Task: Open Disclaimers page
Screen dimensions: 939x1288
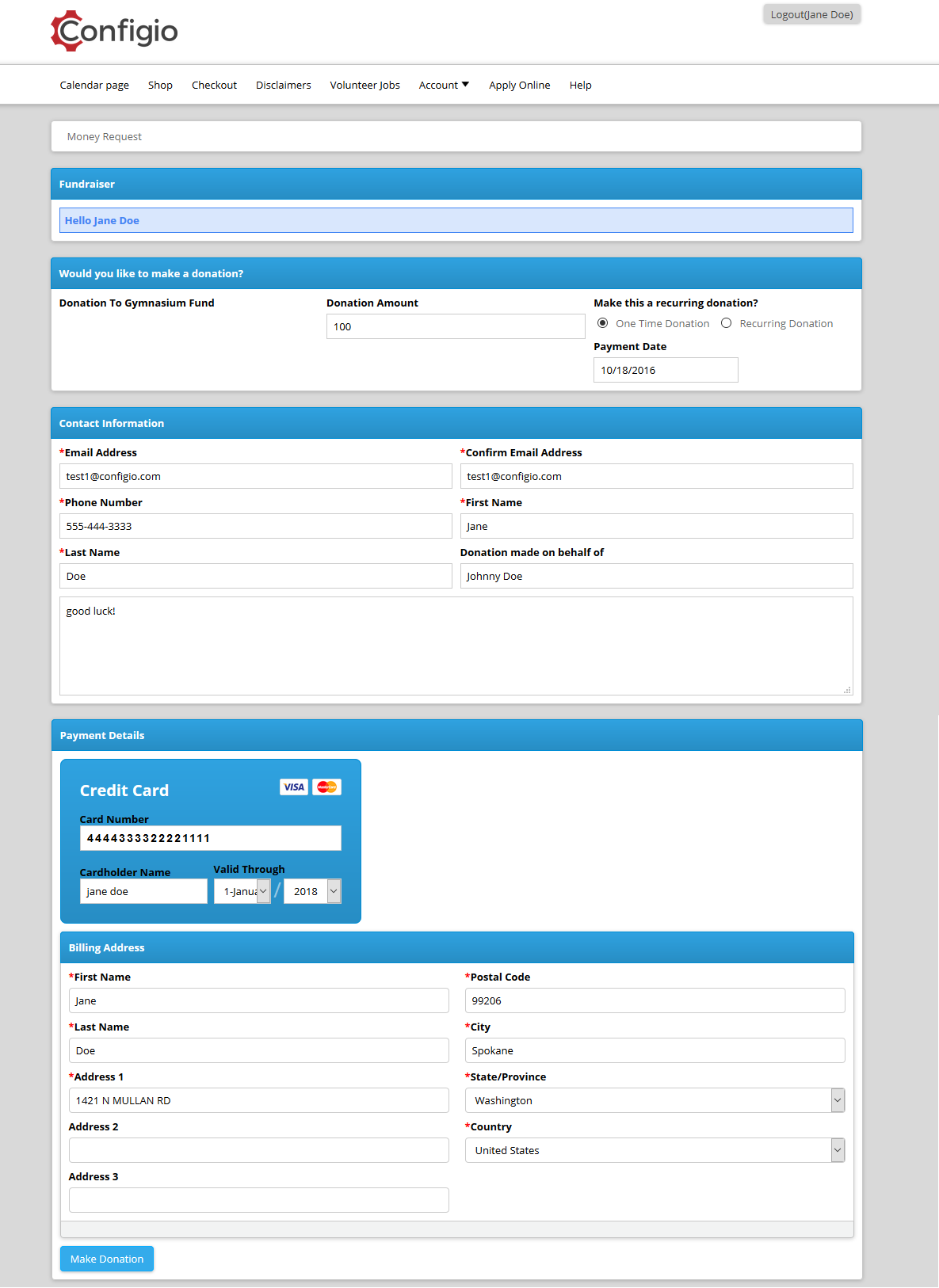Action: click(x=283, y=85)
